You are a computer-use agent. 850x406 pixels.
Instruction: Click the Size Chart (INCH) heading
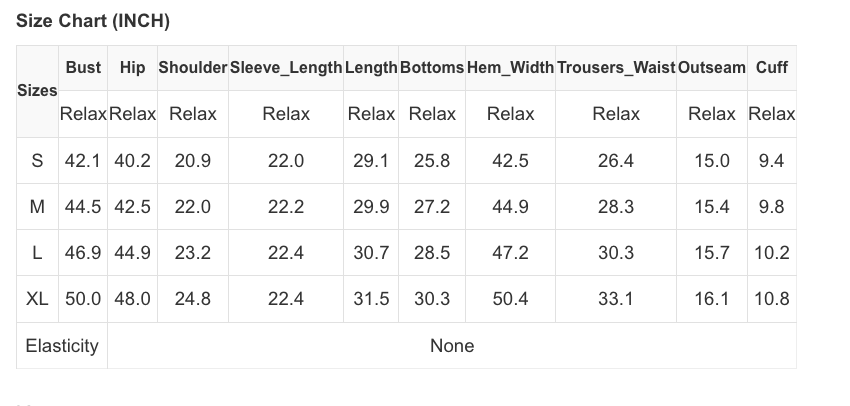click(93, 21)
